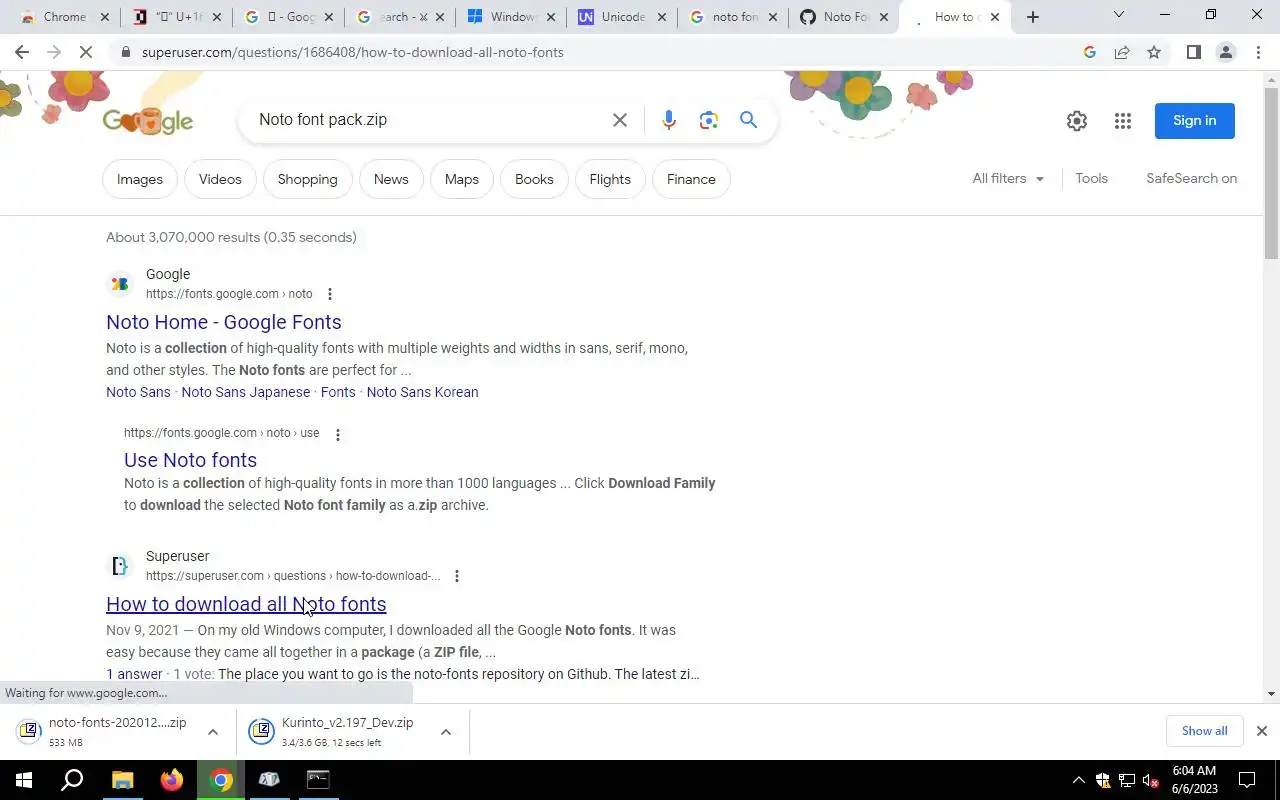Select the Finance filter
The width and height of the screenshot is (1280, 800).
point(691,179)
